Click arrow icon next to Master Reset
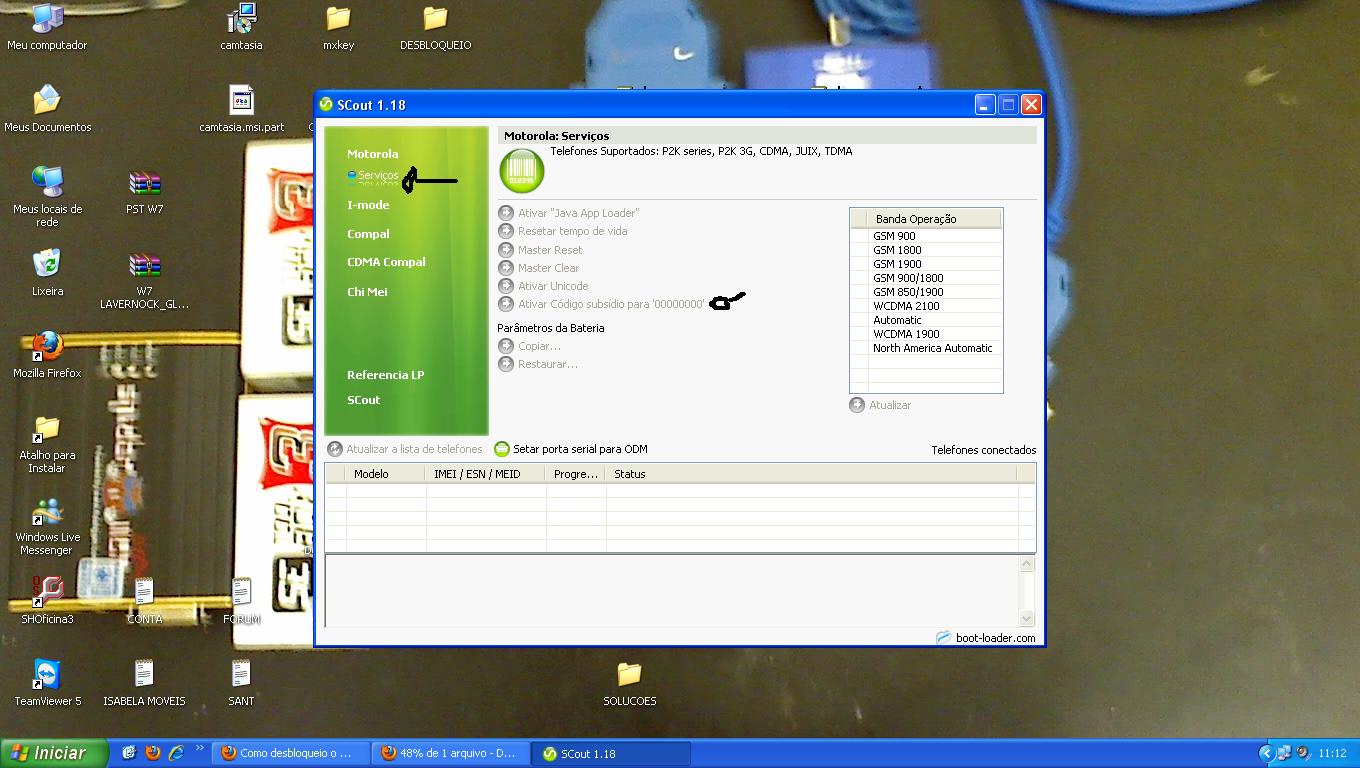This screenshot has width=1360, height=768. point(506,250)
